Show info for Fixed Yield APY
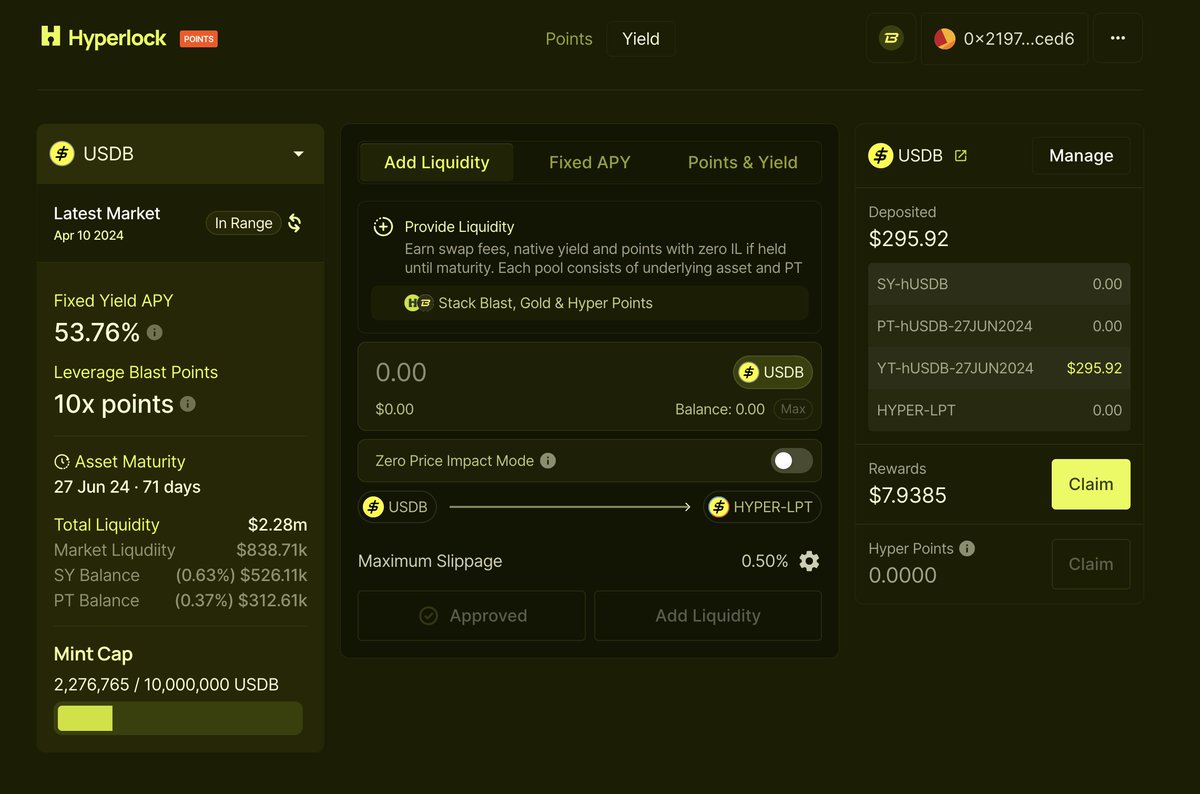 pos(155,332)
